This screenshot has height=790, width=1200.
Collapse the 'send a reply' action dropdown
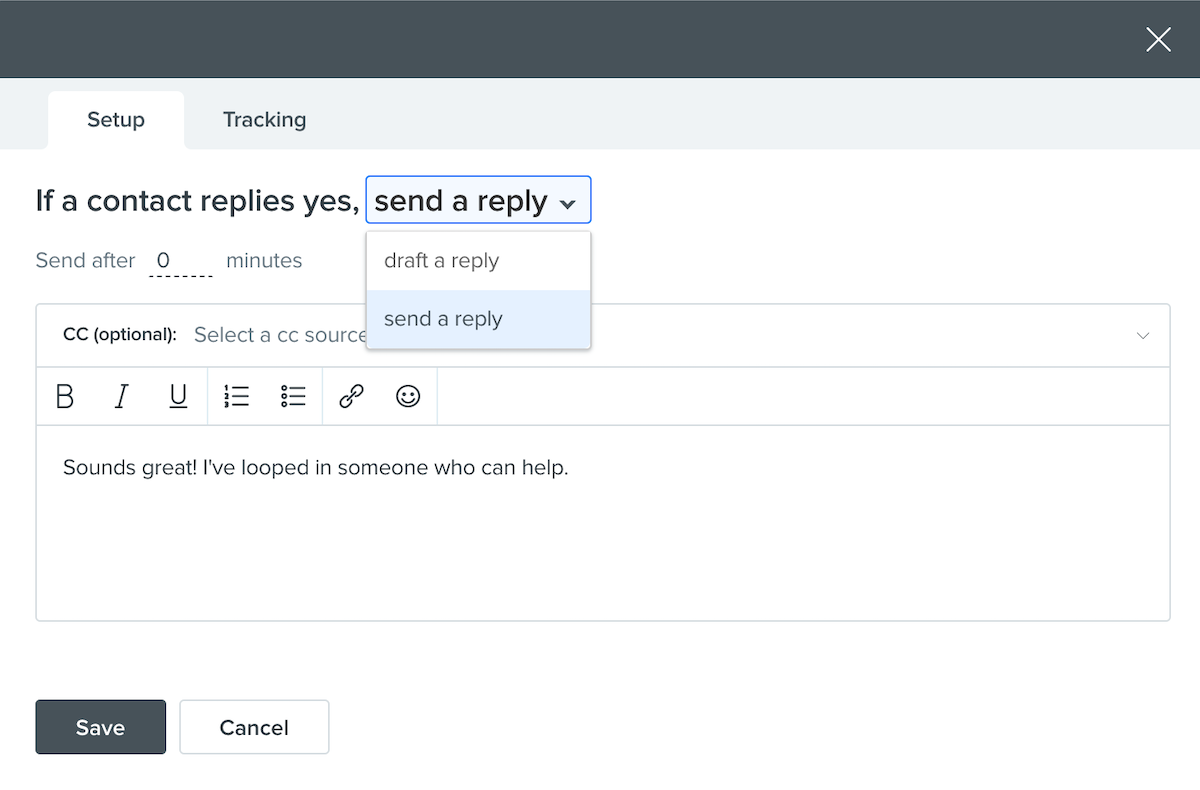[478, 200]
